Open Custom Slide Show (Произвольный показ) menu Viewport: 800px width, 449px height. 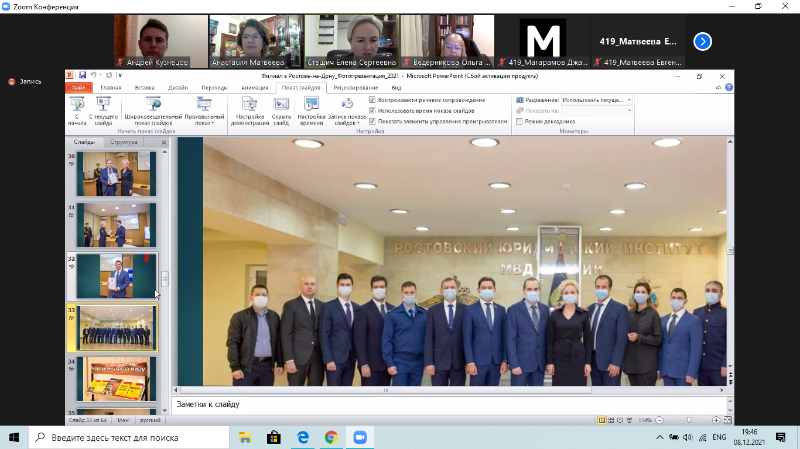204,110
